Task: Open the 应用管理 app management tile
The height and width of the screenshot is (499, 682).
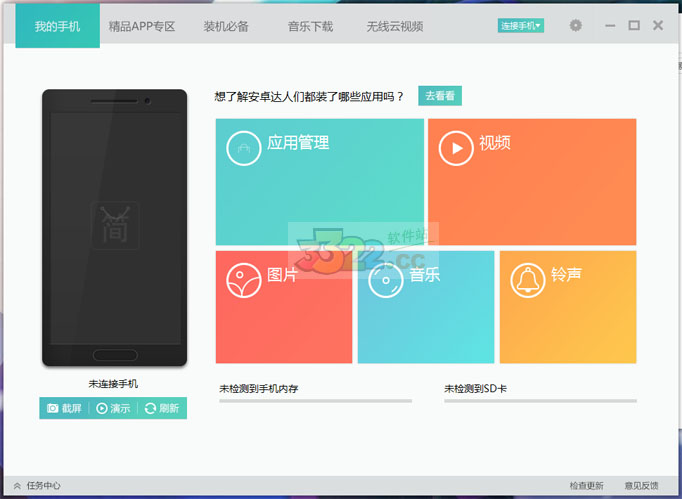Action: [320, 182]
